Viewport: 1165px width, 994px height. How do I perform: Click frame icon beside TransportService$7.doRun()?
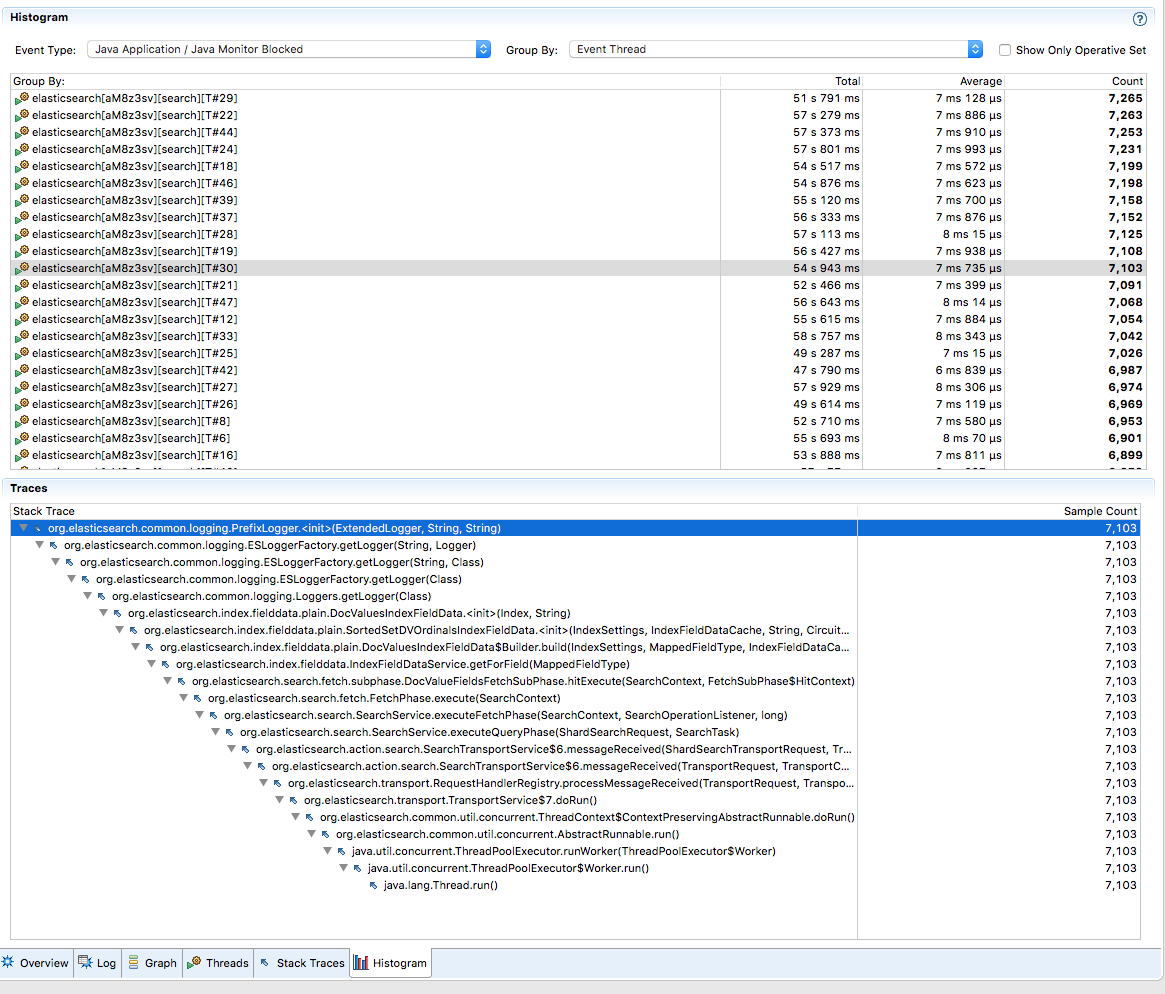pos(293,801)
